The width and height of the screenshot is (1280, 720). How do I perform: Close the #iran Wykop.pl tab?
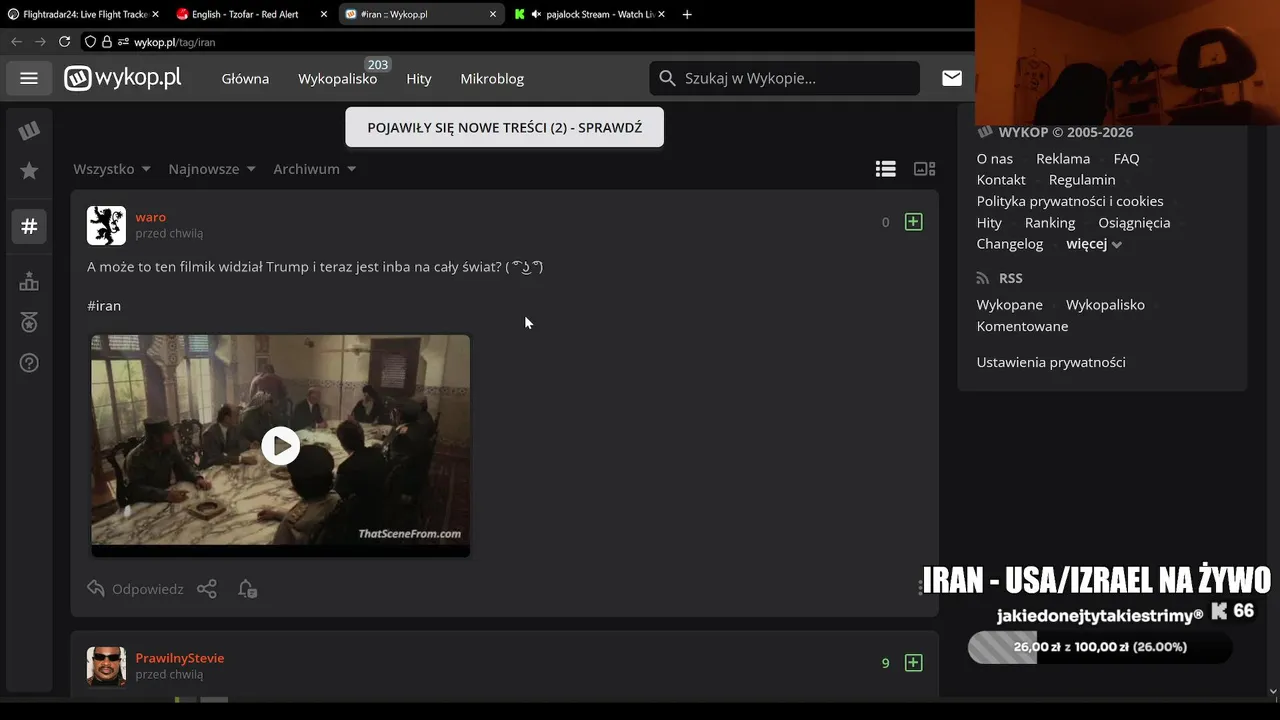493,14
